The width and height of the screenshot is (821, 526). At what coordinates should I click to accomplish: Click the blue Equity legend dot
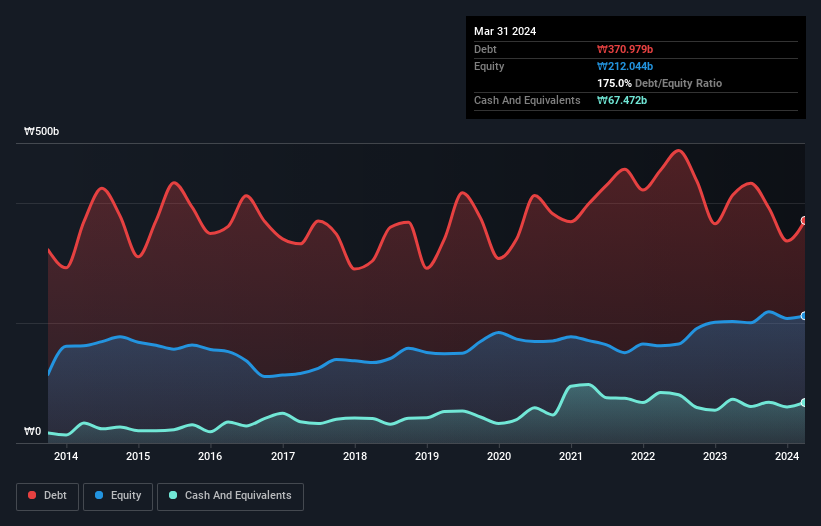click(99, 495)
